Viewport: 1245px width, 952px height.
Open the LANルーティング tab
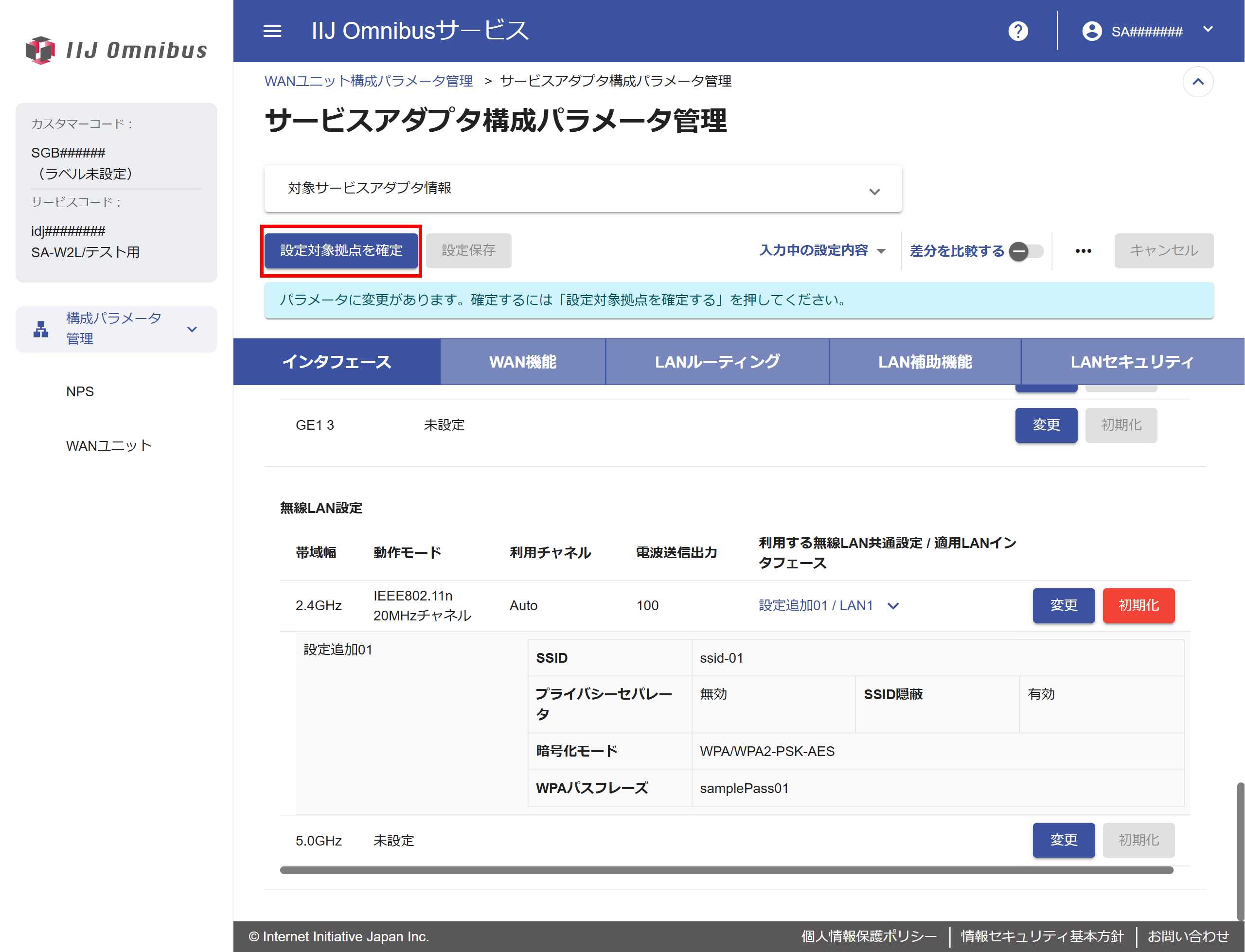click(717, 362)
